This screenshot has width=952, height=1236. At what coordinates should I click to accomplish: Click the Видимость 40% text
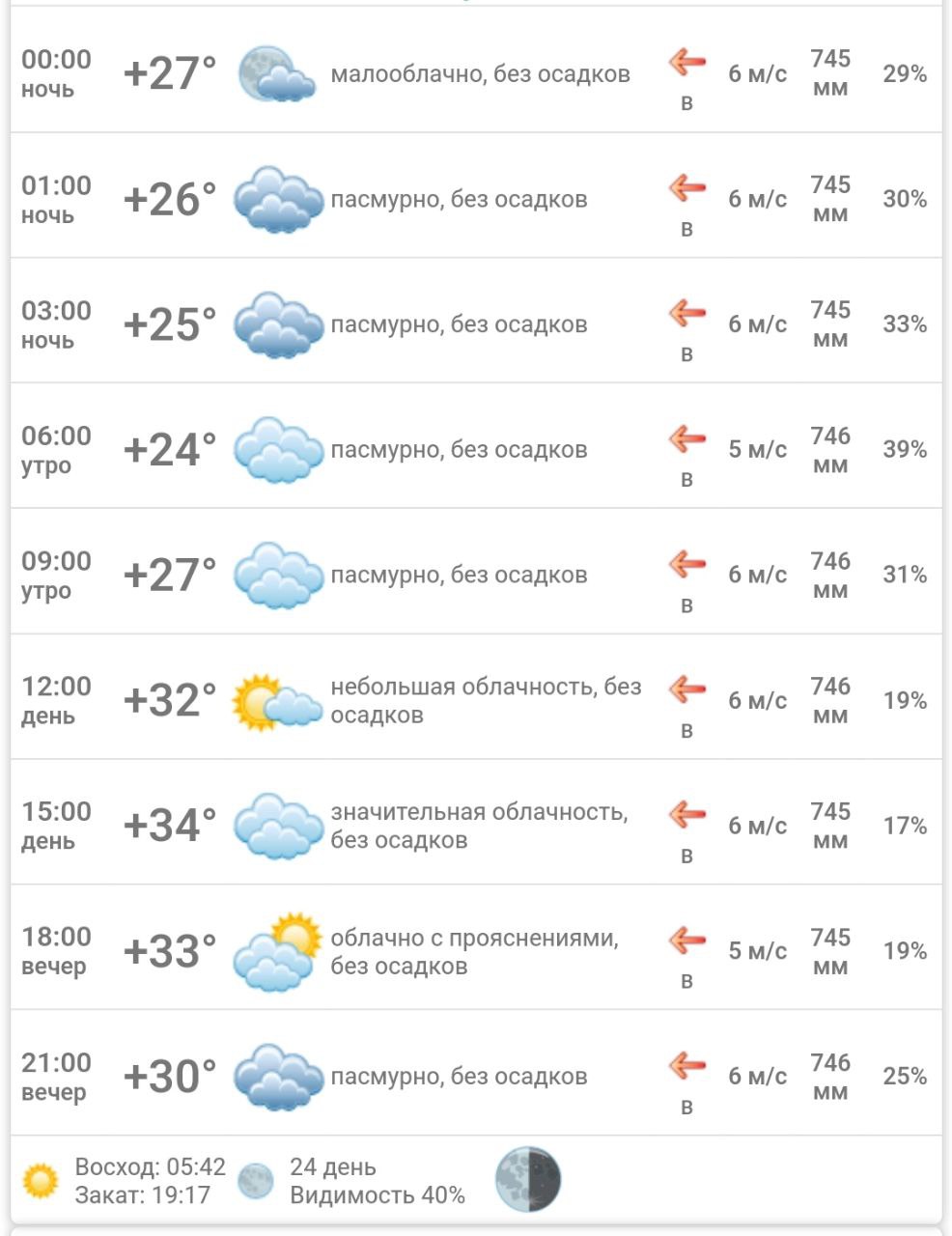[378, 1195]
